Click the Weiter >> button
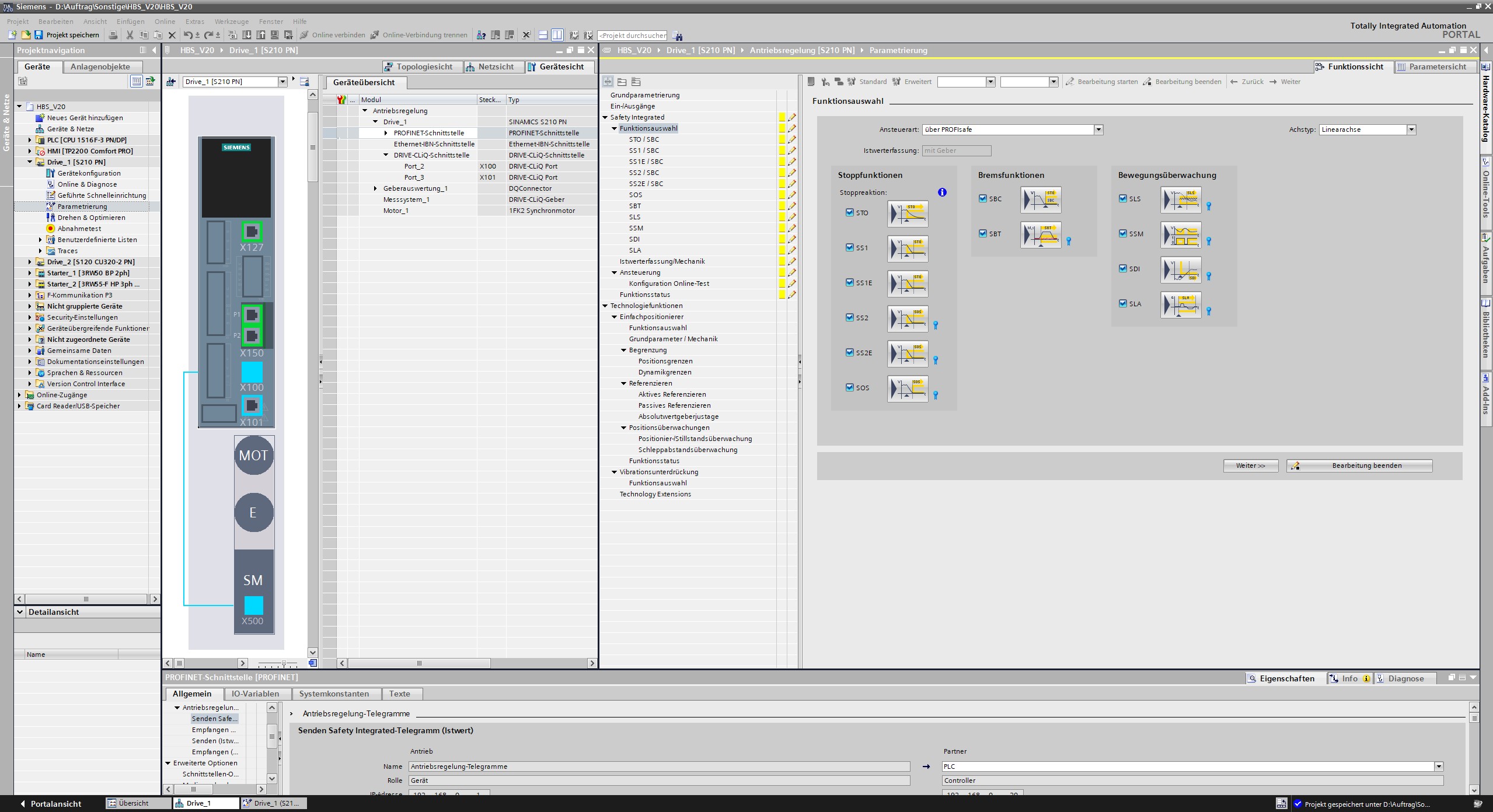 (1250, 466)
